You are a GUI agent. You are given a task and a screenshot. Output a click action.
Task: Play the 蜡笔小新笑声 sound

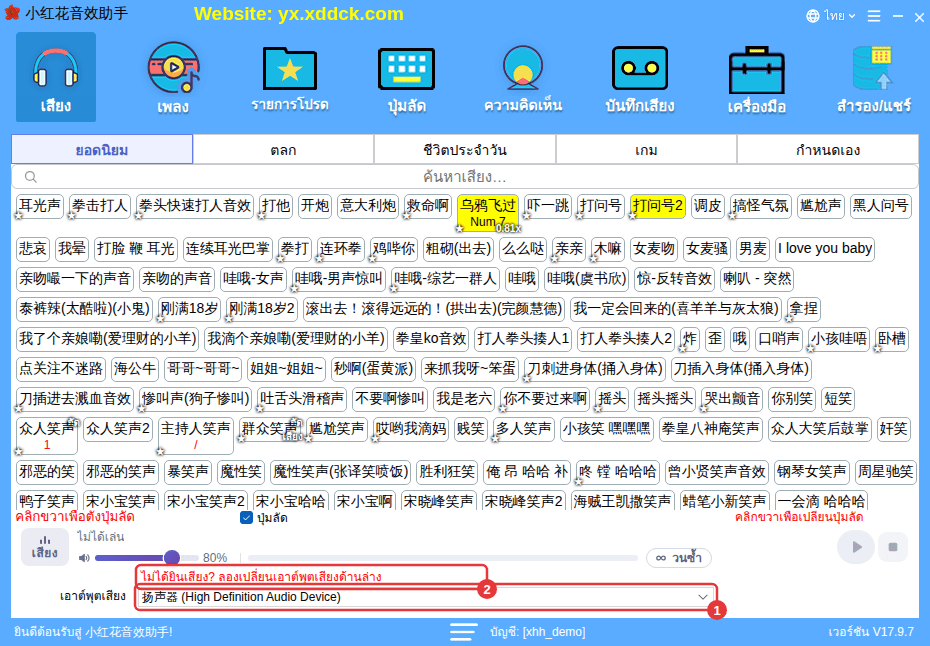(x=724, y=499)
